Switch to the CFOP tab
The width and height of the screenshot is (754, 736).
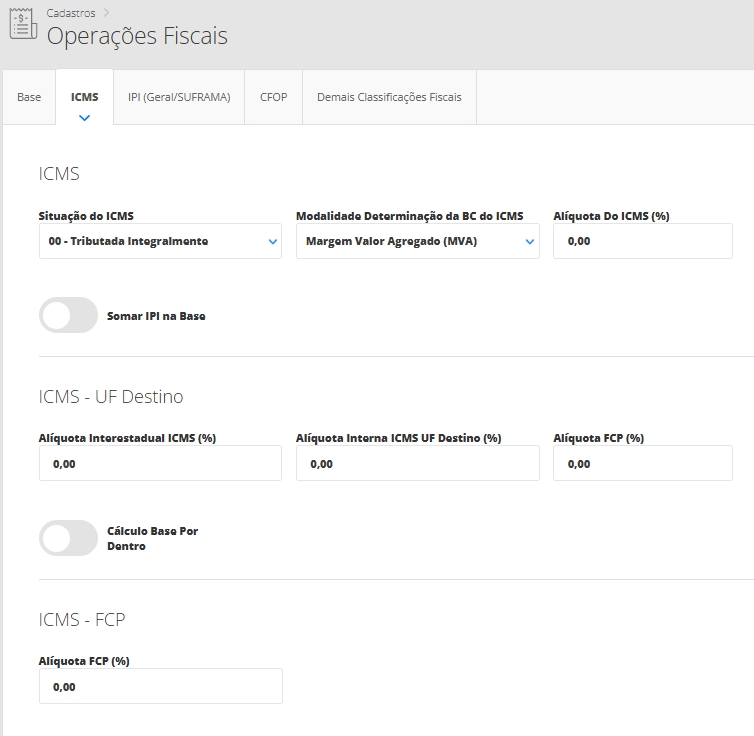pyautogui.click(x=273, y=97)
